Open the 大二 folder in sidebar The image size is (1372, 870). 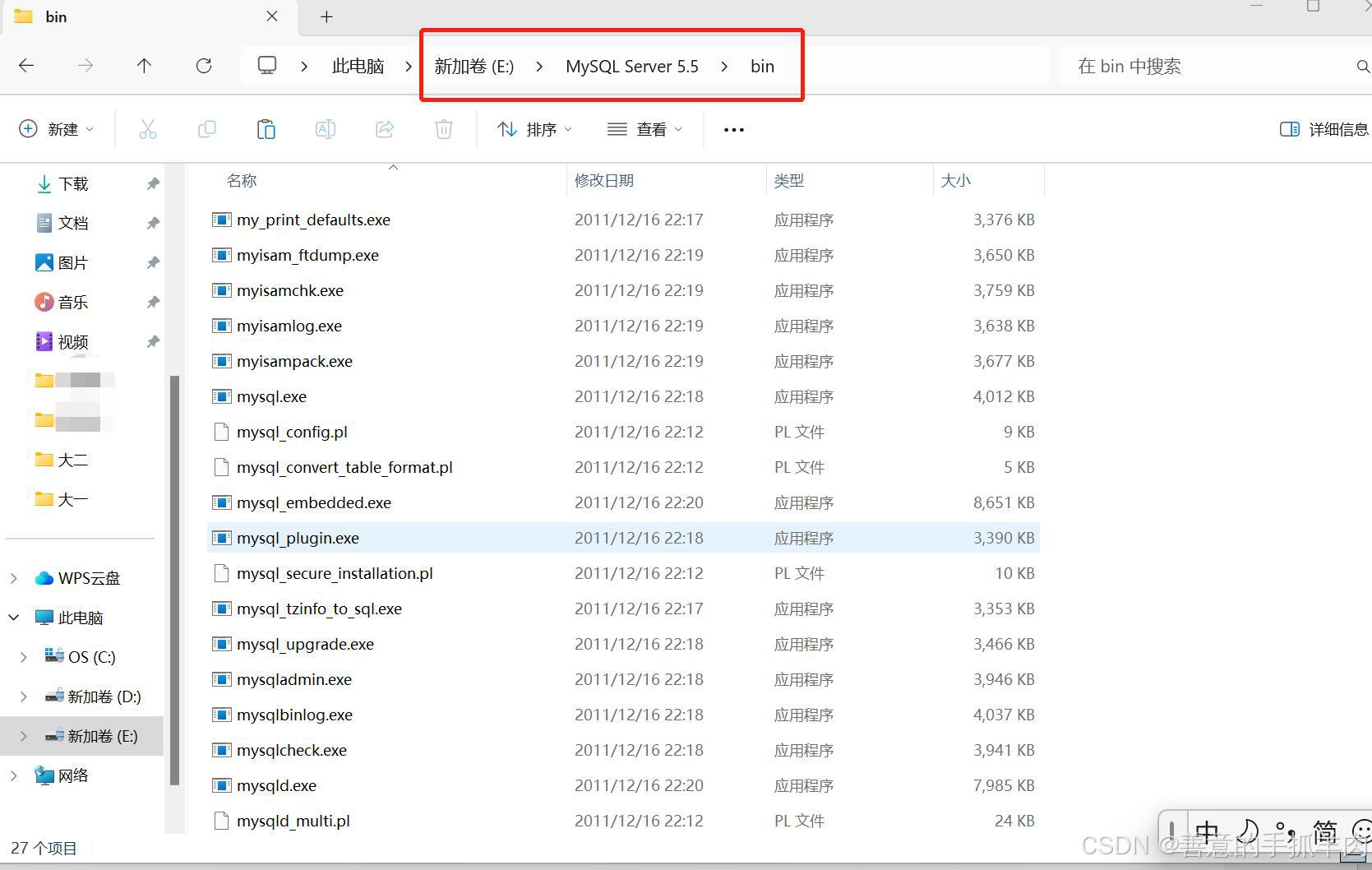pyautogui.click(x=62, y=460)
